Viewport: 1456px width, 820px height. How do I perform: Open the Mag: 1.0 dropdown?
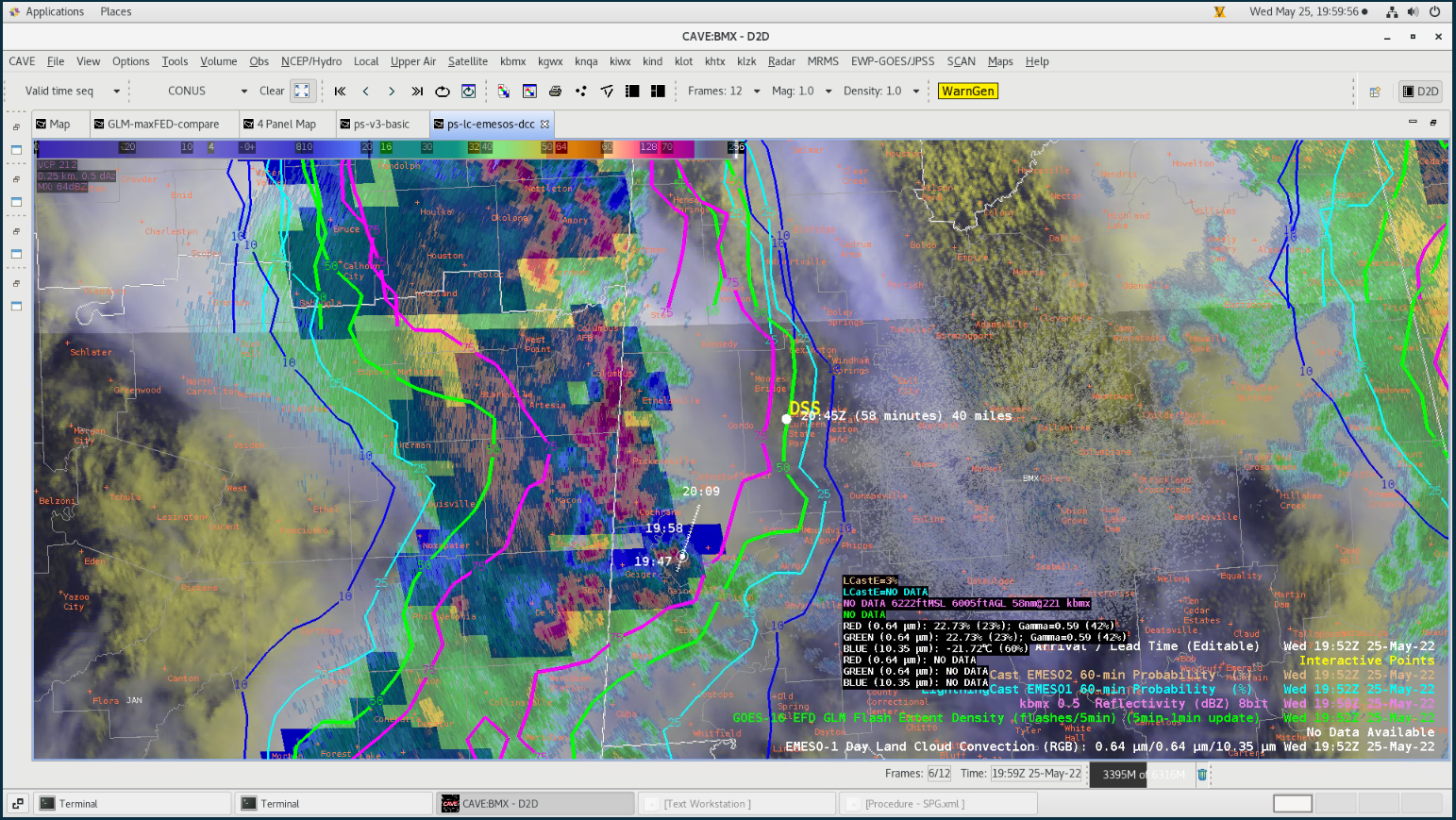(x=801, y=92)
